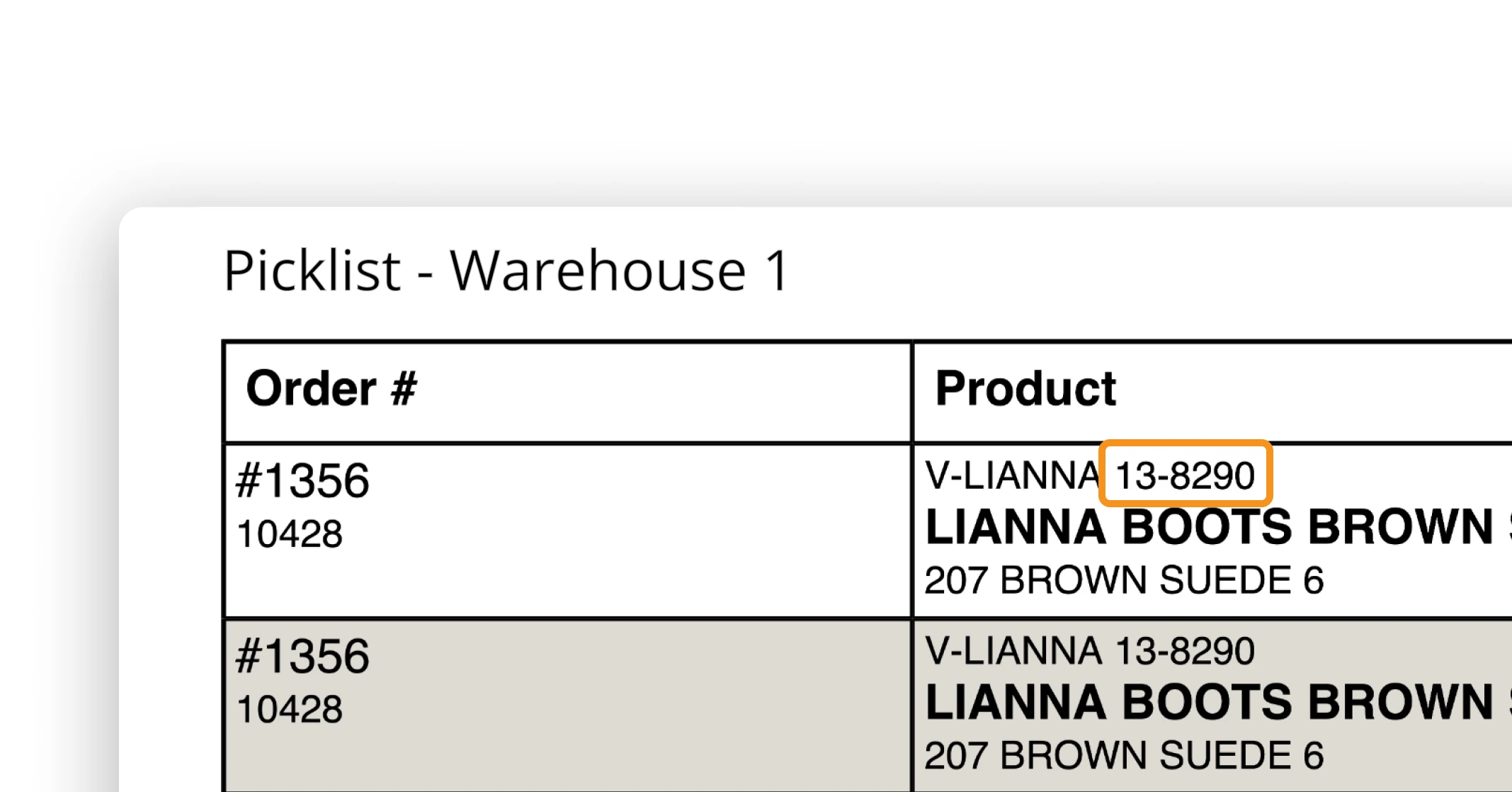This screenshot has height=792, width=1512.
Task: Click bold word LIANNA in shaded row
Action: tap(1016, 703)
